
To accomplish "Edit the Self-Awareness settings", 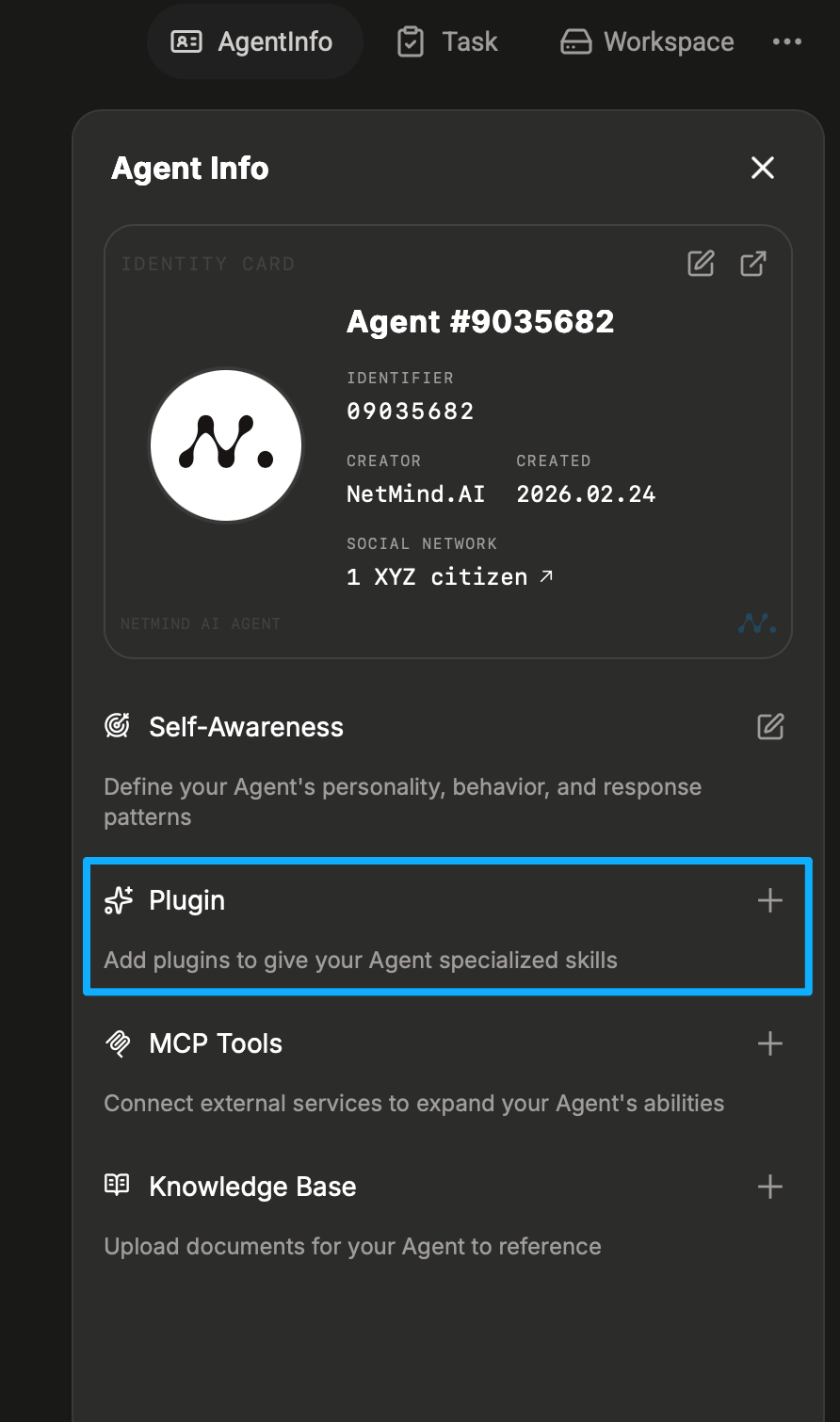I will (770, 727).
